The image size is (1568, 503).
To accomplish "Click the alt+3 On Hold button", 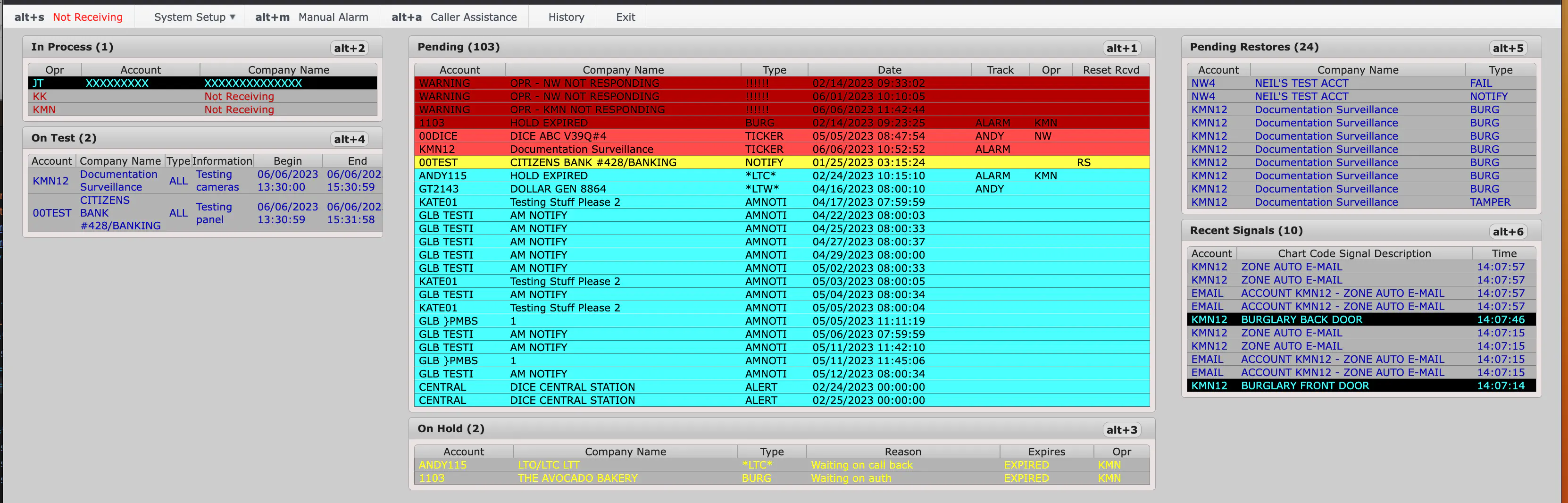I will [x=1122, y=430].
